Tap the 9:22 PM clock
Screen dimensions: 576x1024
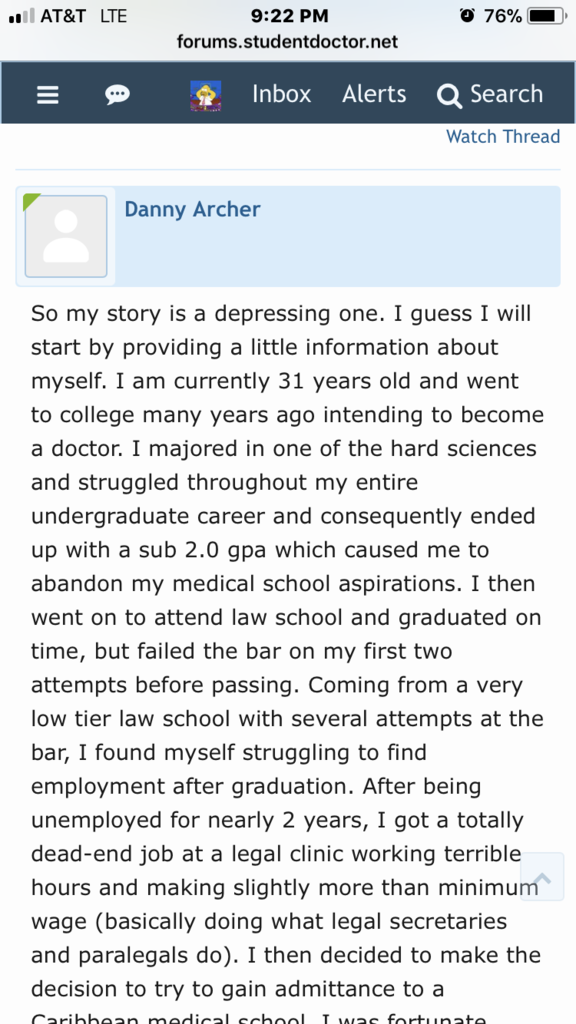point(290,16)
